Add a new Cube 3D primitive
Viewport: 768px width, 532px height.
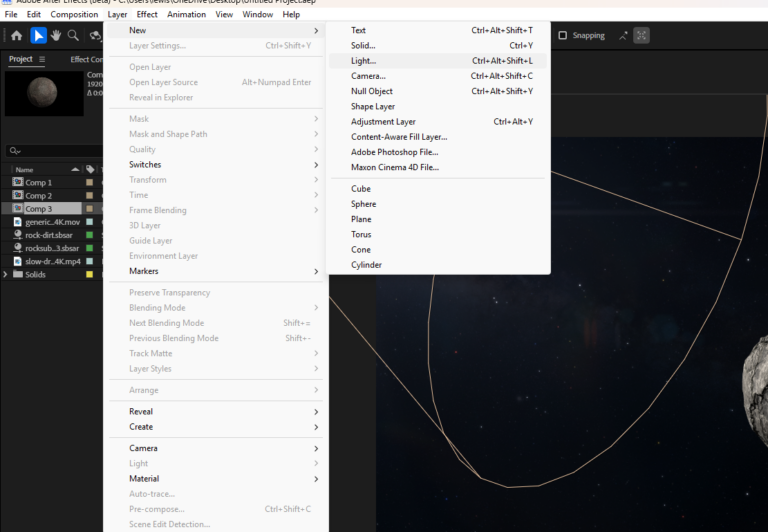(438, 189)
